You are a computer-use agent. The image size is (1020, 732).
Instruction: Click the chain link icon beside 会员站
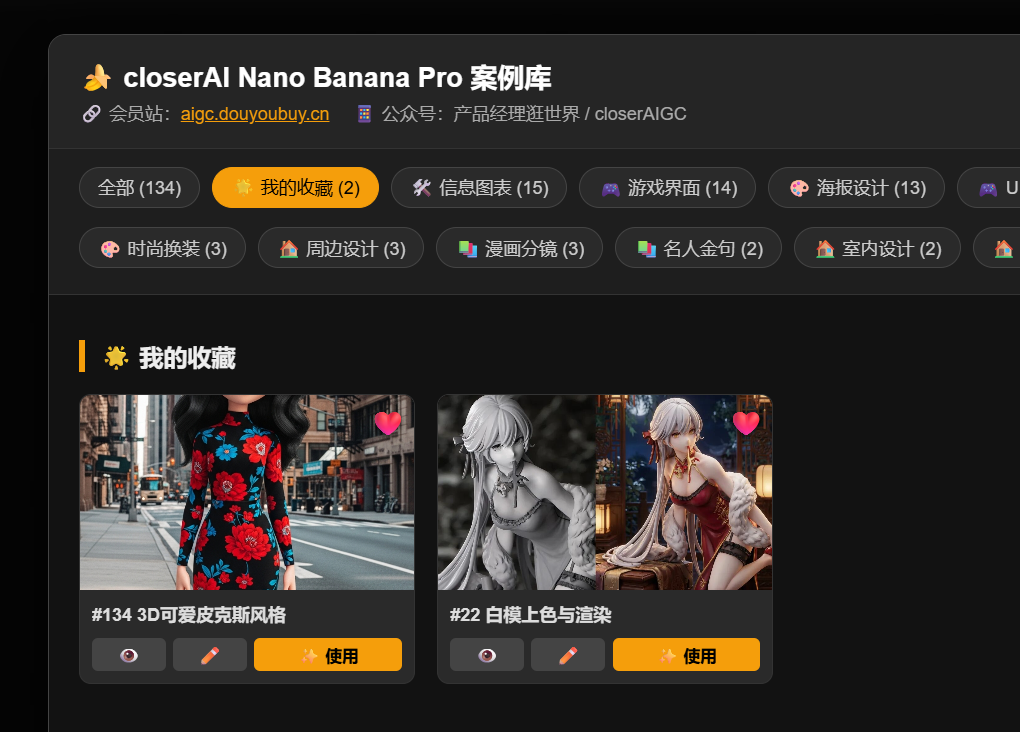pyautogui.click(x=92, y=114)
